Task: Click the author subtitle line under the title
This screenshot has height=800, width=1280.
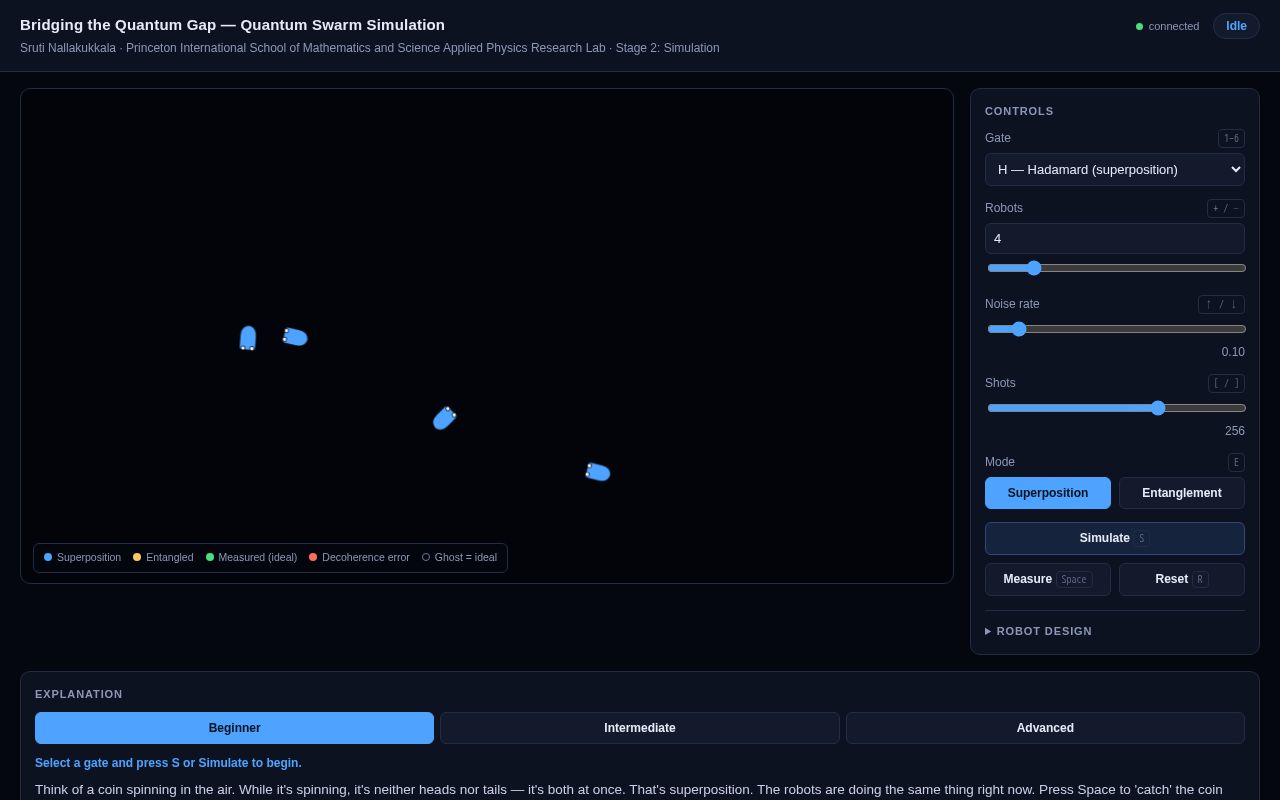Action: point(369,48)
